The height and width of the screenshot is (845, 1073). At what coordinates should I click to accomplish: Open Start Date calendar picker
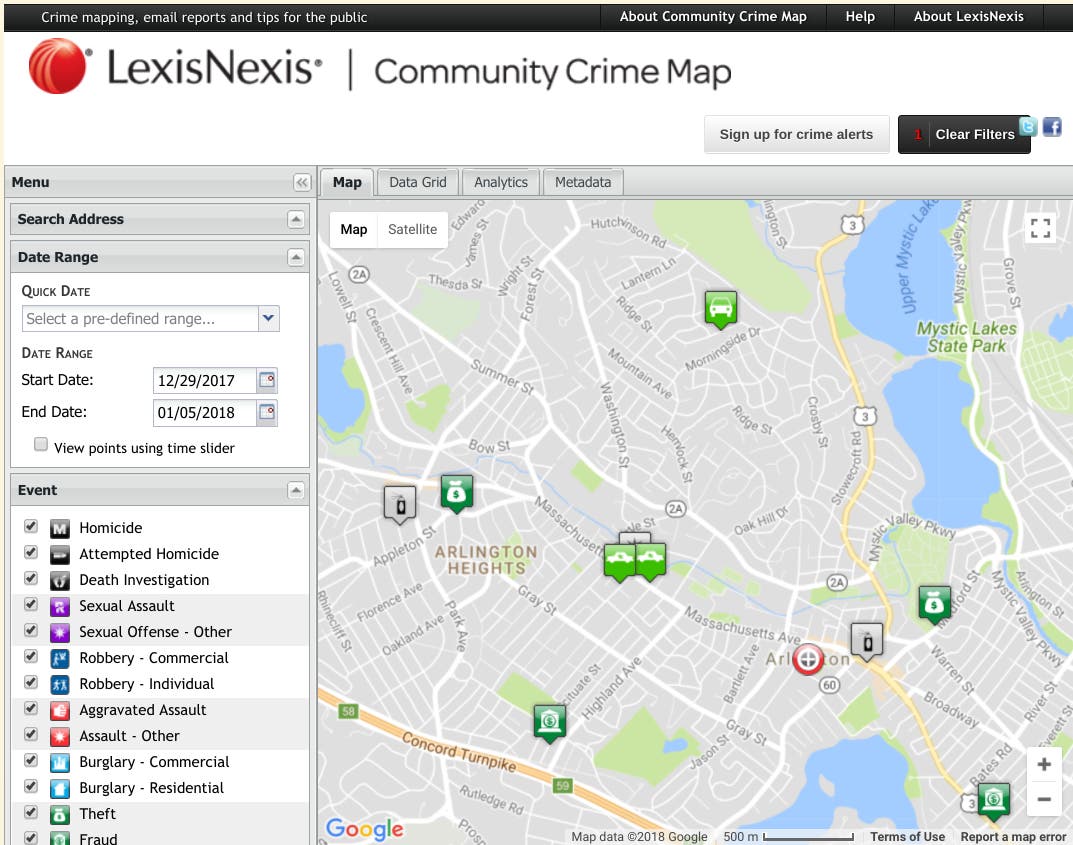click(266, 381)
